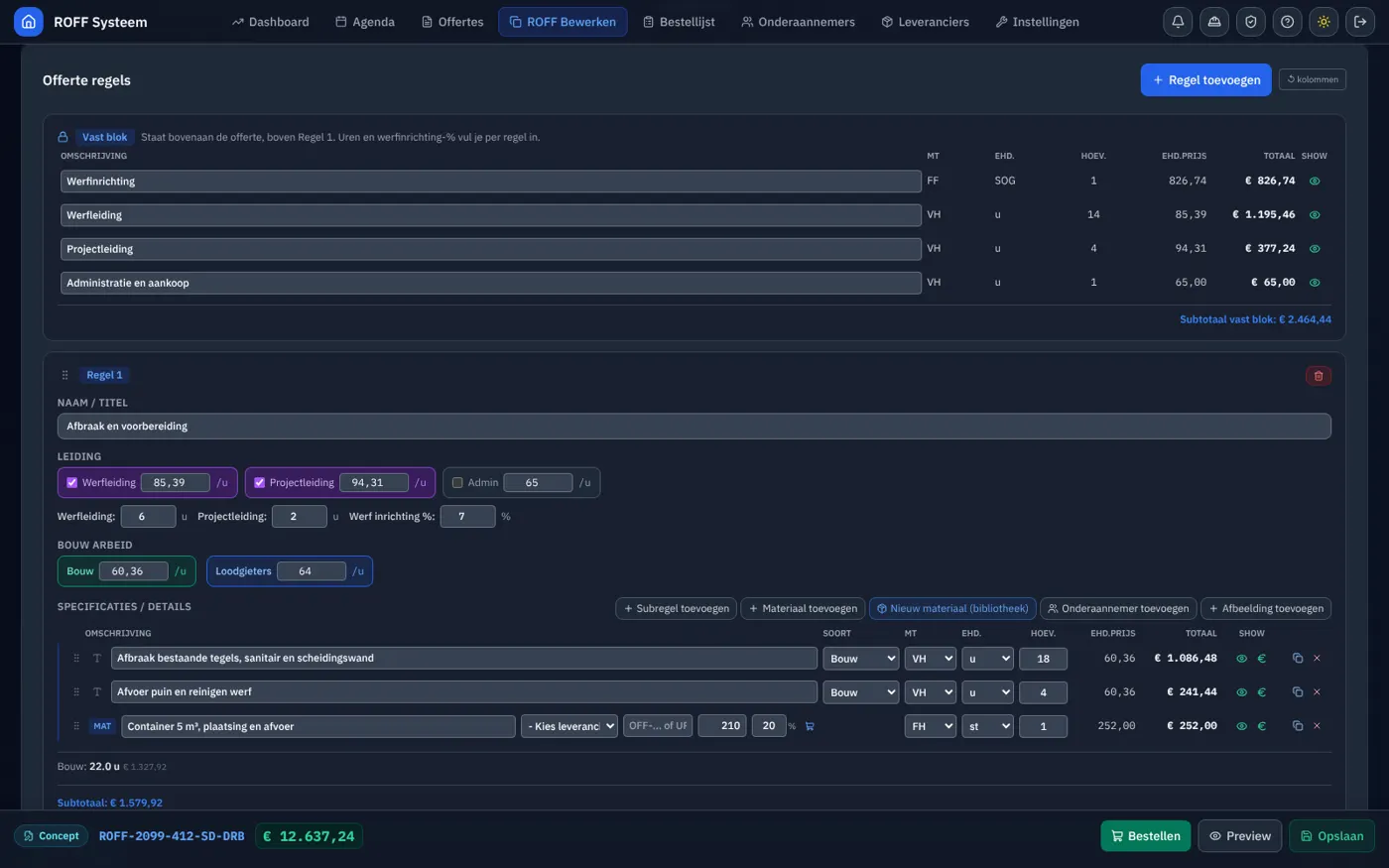Click the Bestellen button
This screenshot has height=868, width=1389.
(1146, 836)
